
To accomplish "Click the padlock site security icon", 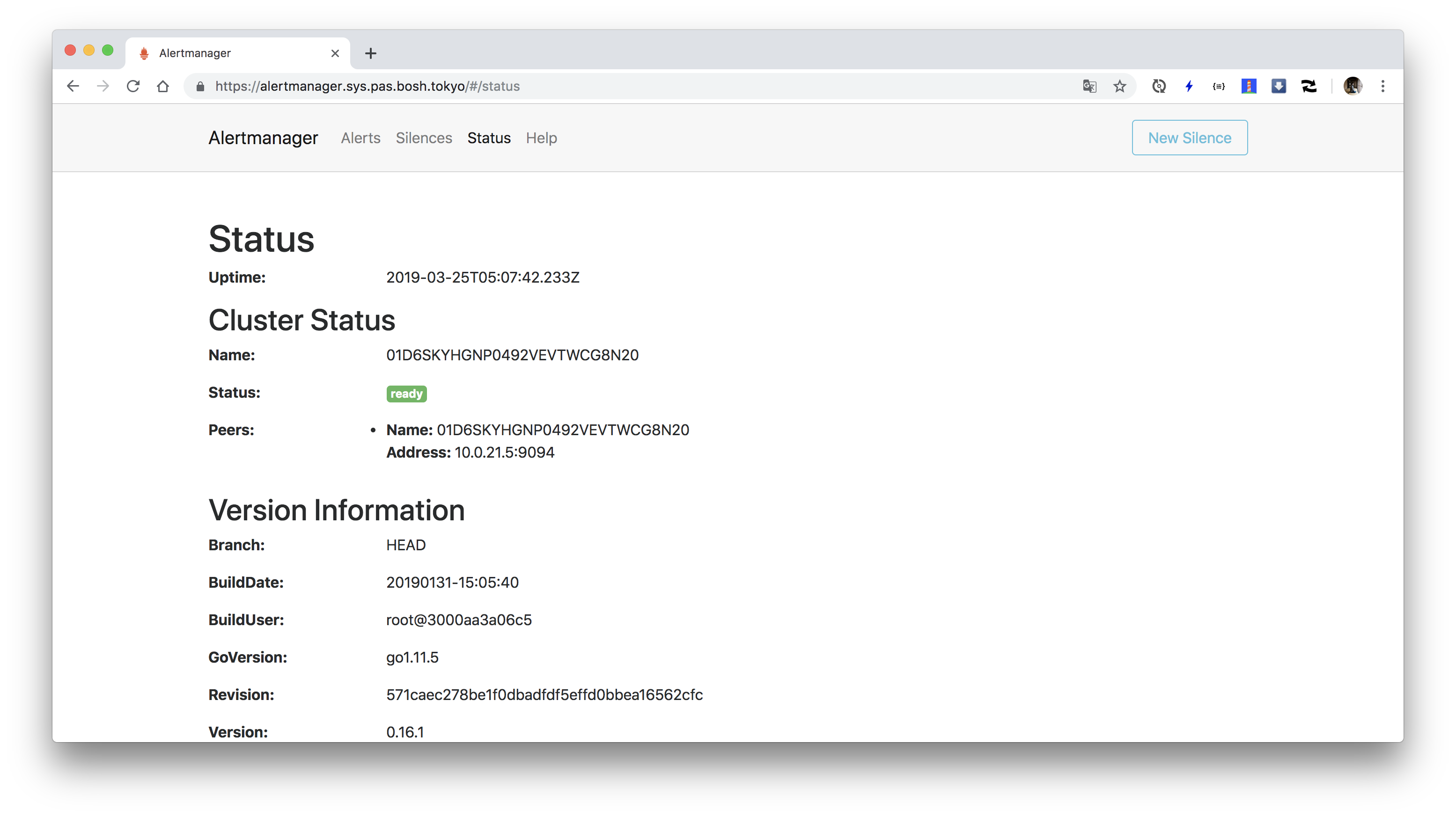I will 200,87.
